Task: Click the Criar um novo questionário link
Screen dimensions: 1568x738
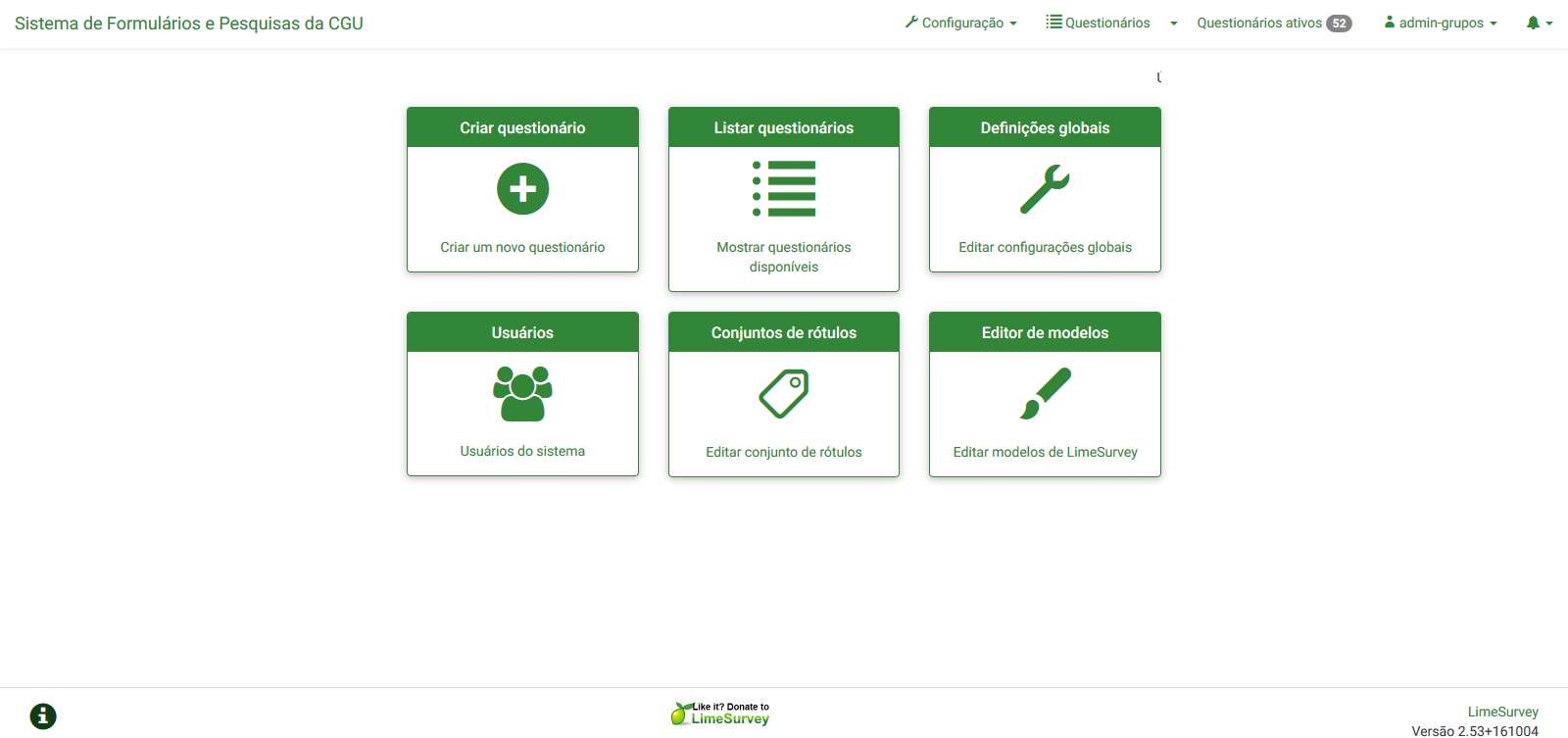Action: point(522,247)
